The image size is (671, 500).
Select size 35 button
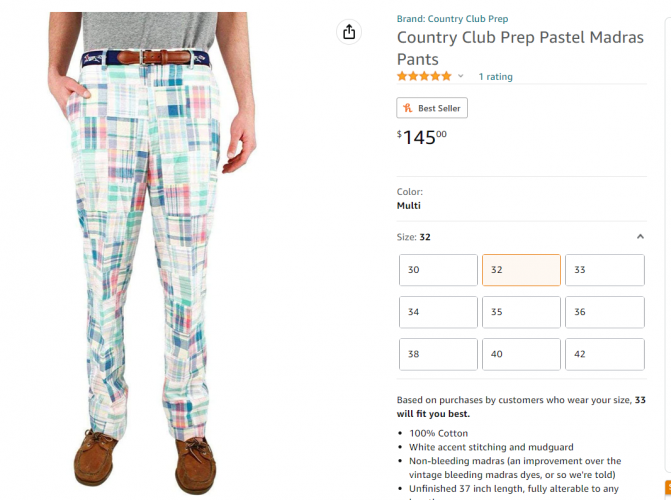[521, 312]
